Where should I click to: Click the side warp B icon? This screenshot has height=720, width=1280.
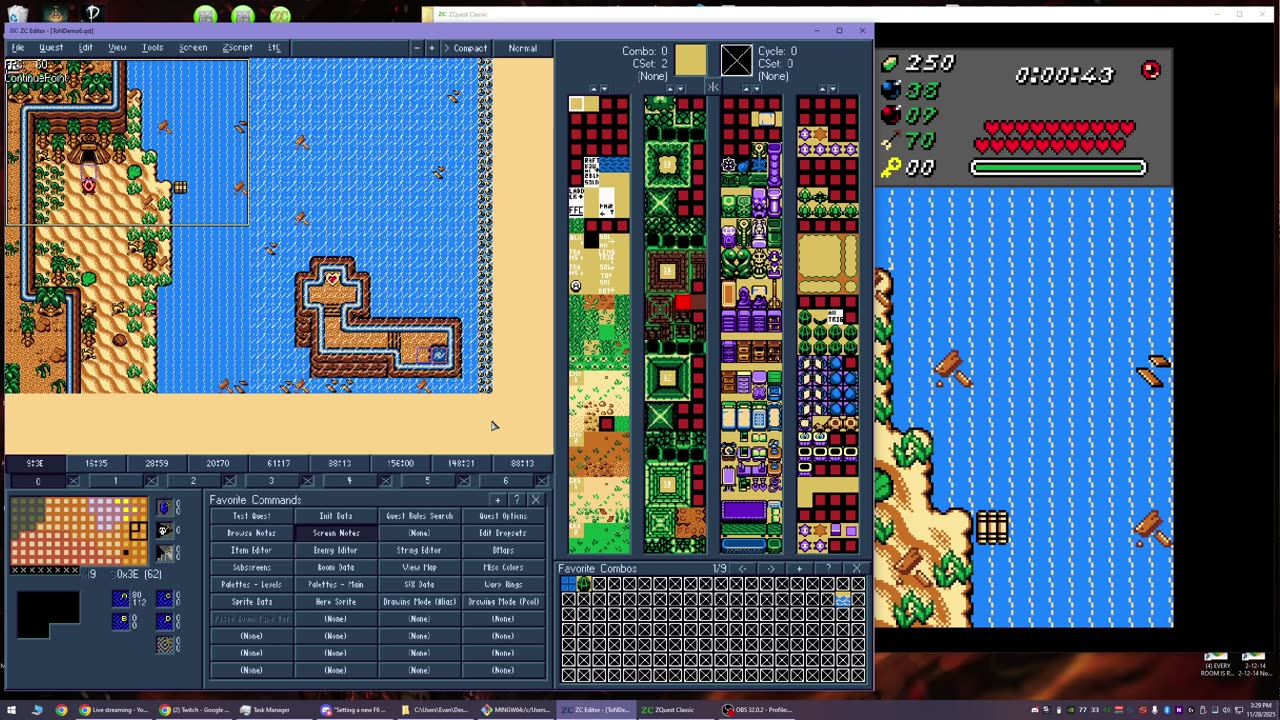[x=120, y=620]
